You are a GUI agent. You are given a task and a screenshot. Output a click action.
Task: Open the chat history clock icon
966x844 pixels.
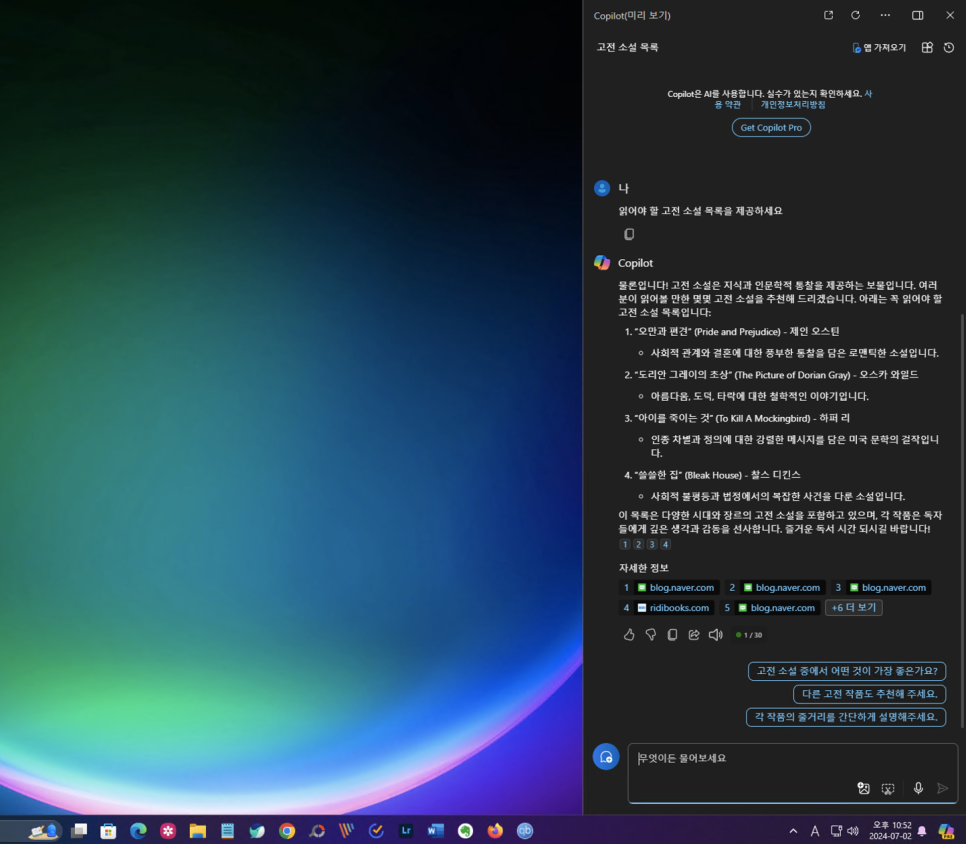[x=949, y=47]
